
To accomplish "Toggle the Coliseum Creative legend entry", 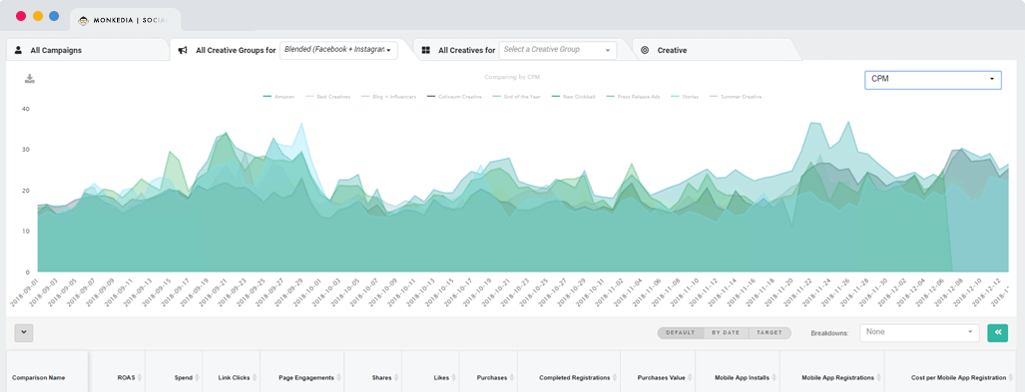I will [x=454, y=97].
